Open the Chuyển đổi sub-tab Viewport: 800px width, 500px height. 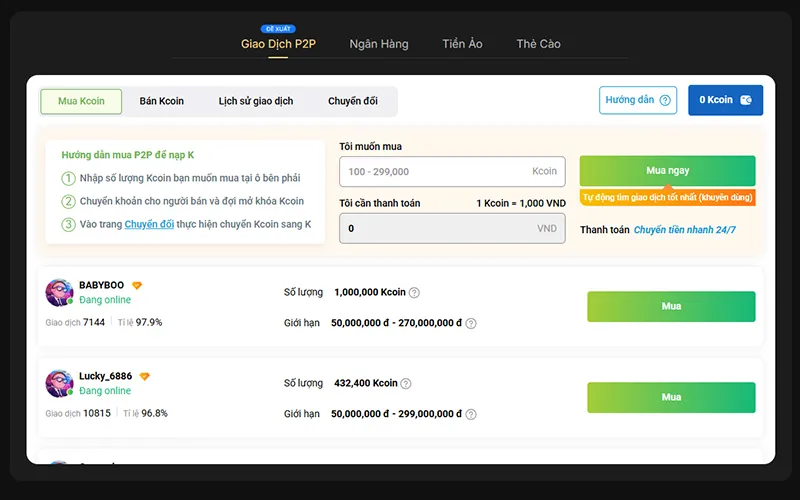click(353, 101)
